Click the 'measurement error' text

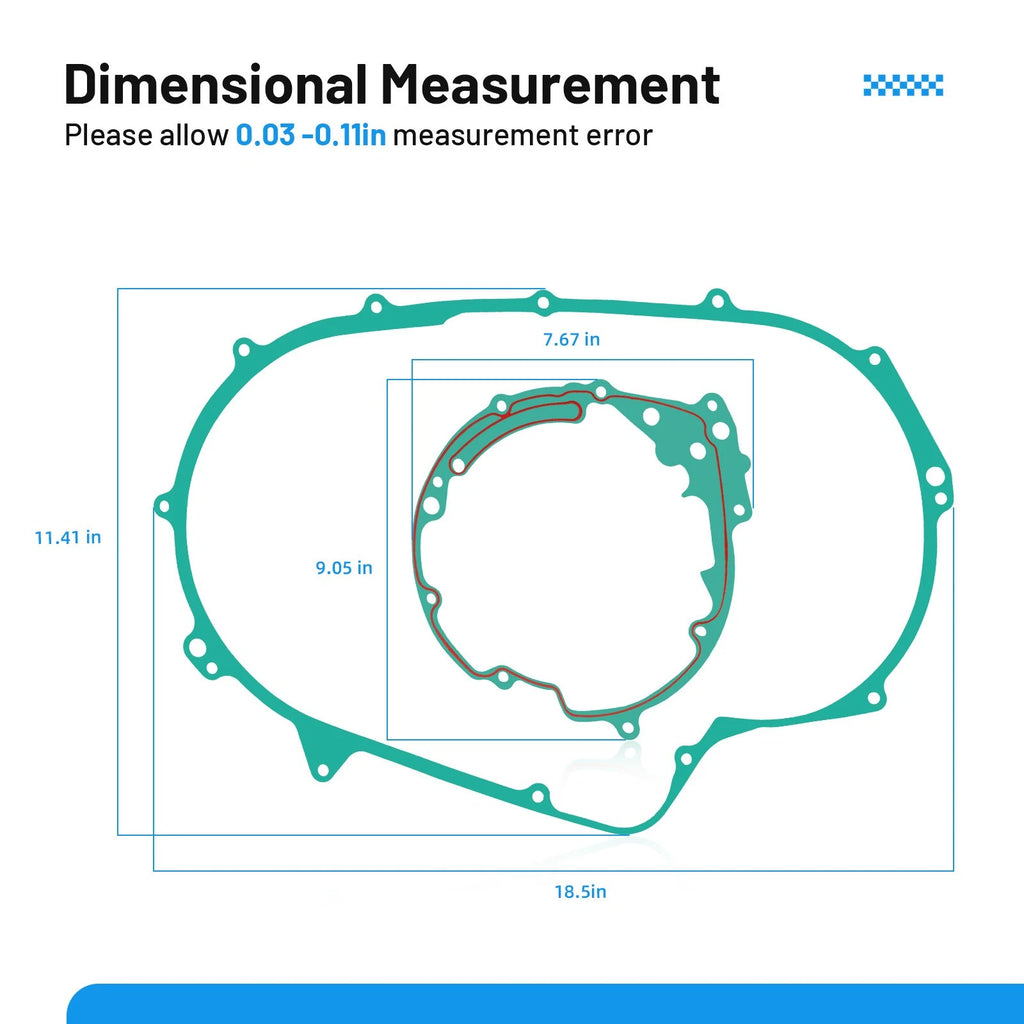tap(522, 135)
